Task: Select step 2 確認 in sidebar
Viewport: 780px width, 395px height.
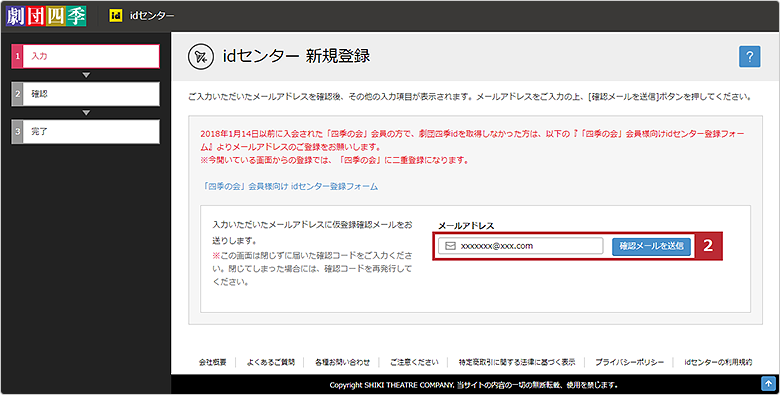Action: tap(86, 94)
